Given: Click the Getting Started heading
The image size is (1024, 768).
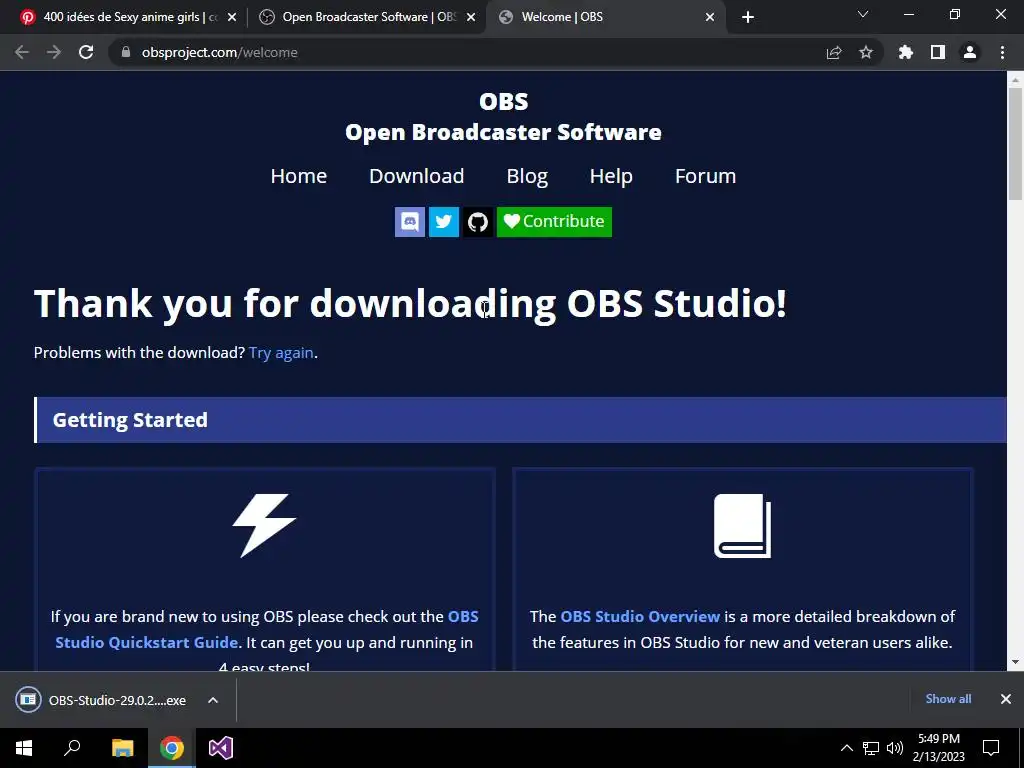Looking at the screenshot, I should 130,420.
